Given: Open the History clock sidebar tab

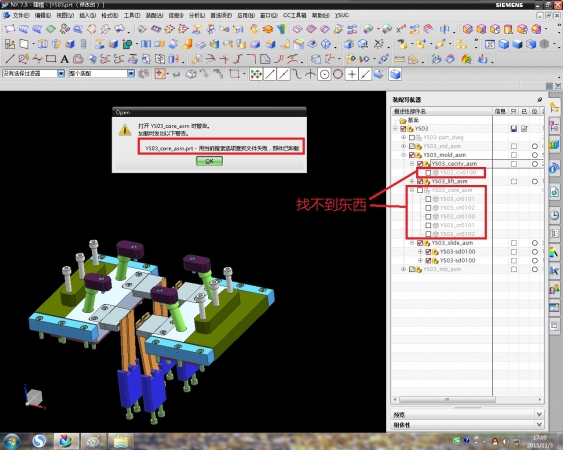Looking at the screenshot, I should [x=554, y=215].
